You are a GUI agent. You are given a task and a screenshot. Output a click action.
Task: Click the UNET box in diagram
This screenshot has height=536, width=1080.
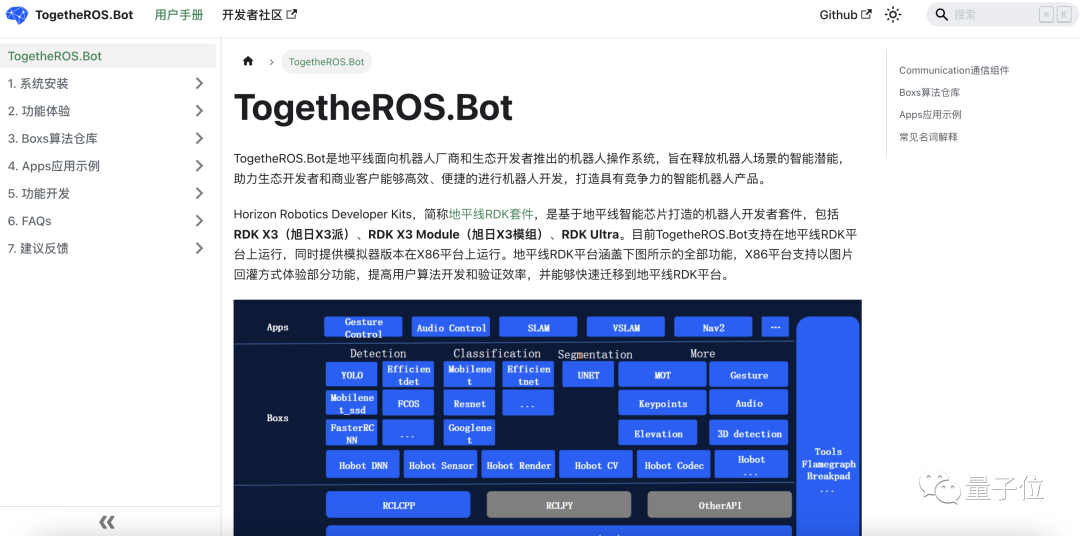click(588, 375)
